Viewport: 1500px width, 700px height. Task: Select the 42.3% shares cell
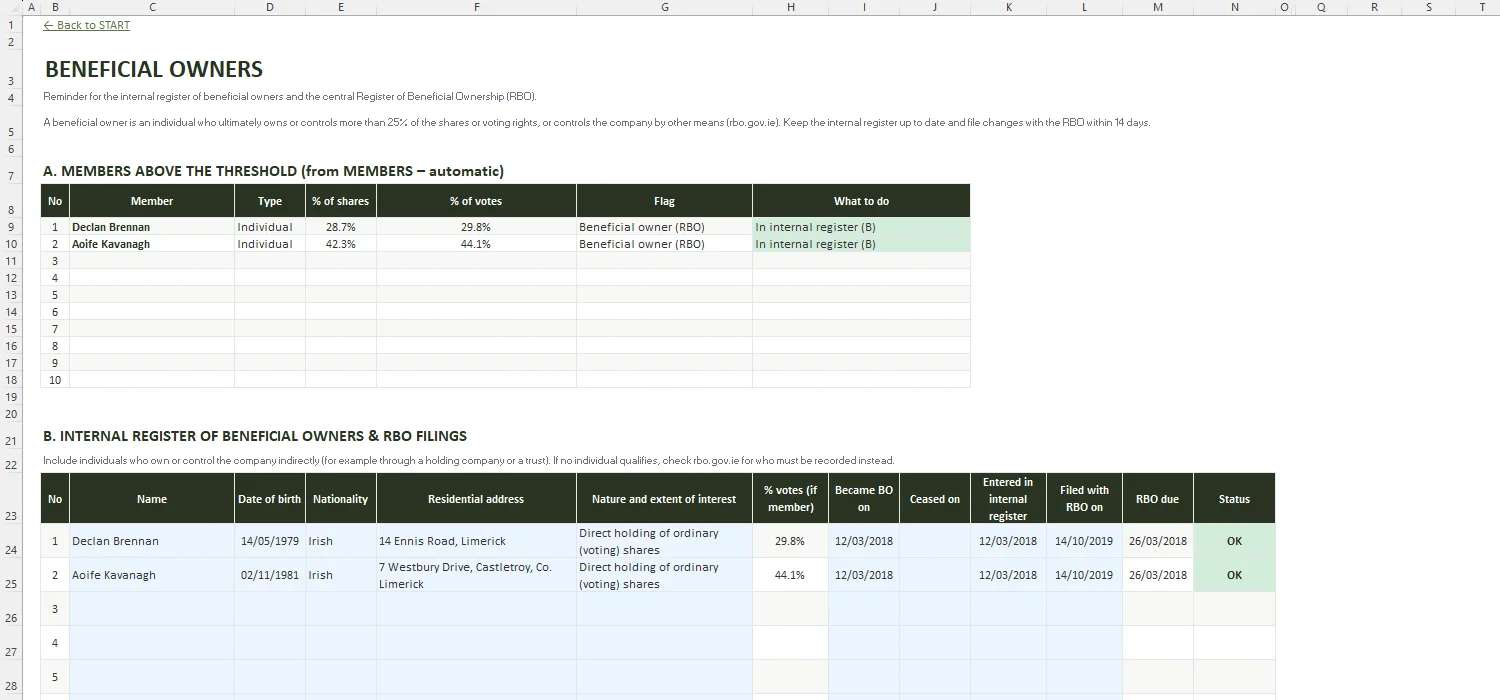pyautogui.click(x=340, y=244)
